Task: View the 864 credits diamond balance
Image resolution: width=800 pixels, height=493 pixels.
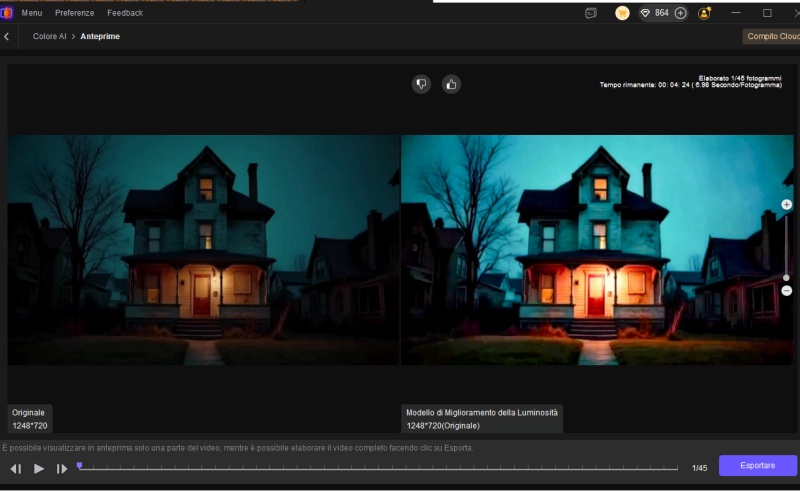Action: click(x=655, y=13)
